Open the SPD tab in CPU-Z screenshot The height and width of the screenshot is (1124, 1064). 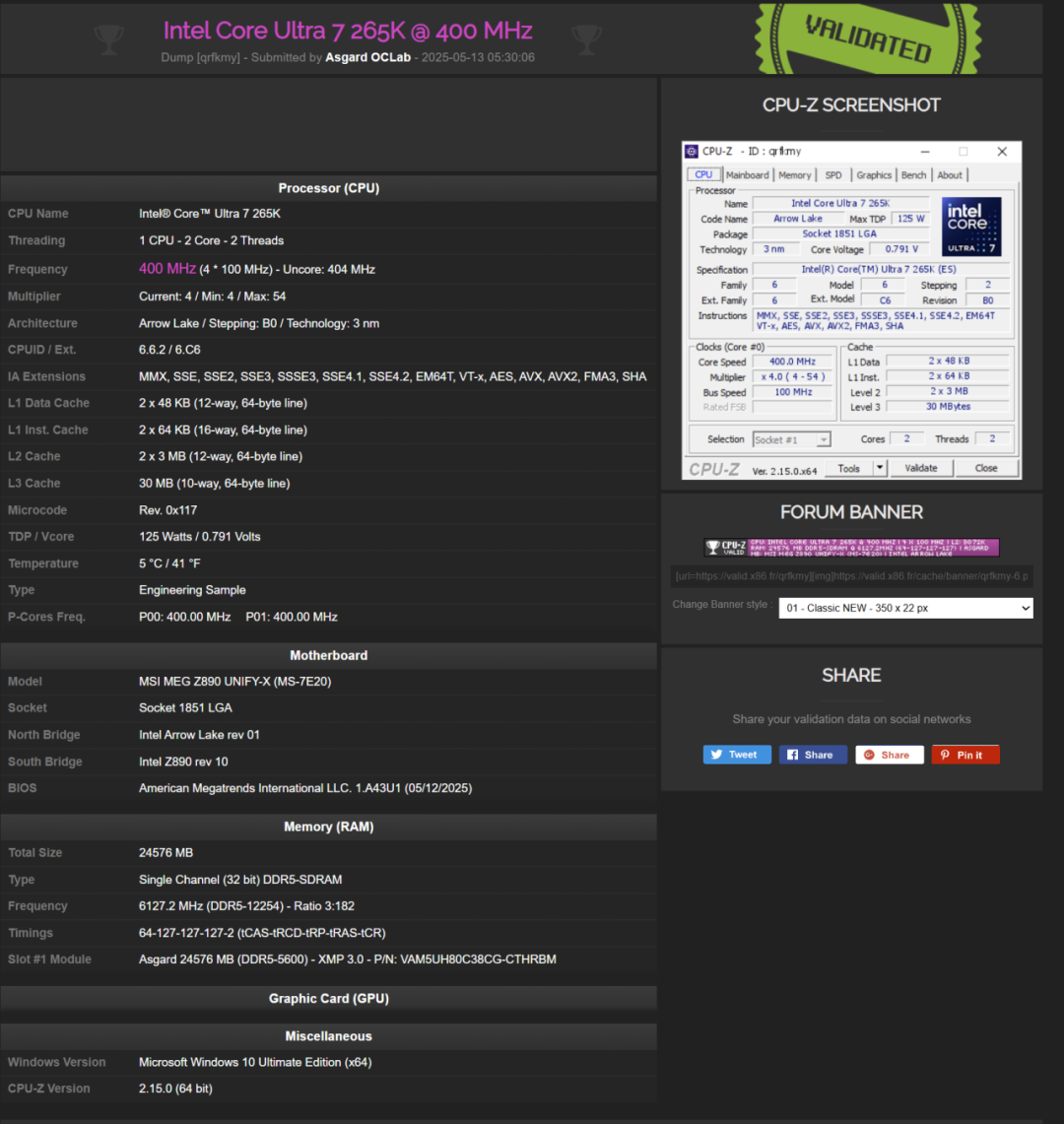click(x=833, y=175)
